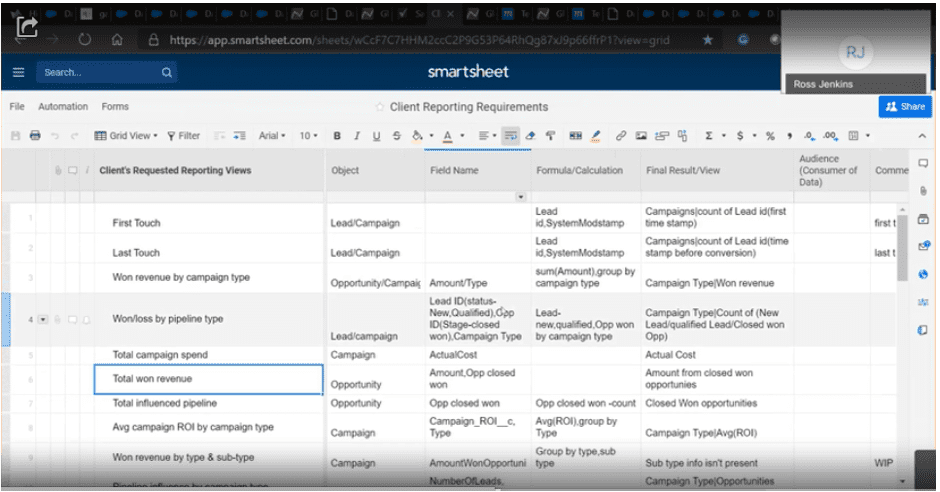
Task: Click the Share button
Action: (904, 107)
